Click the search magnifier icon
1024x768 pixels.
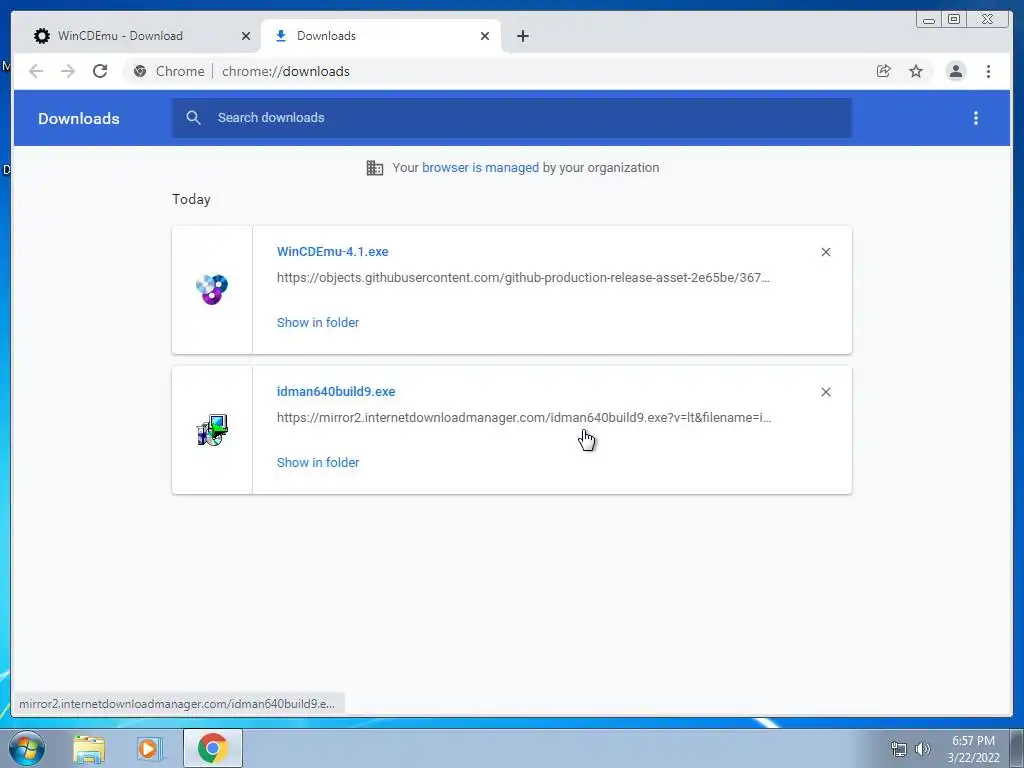[x=193, y=118]
